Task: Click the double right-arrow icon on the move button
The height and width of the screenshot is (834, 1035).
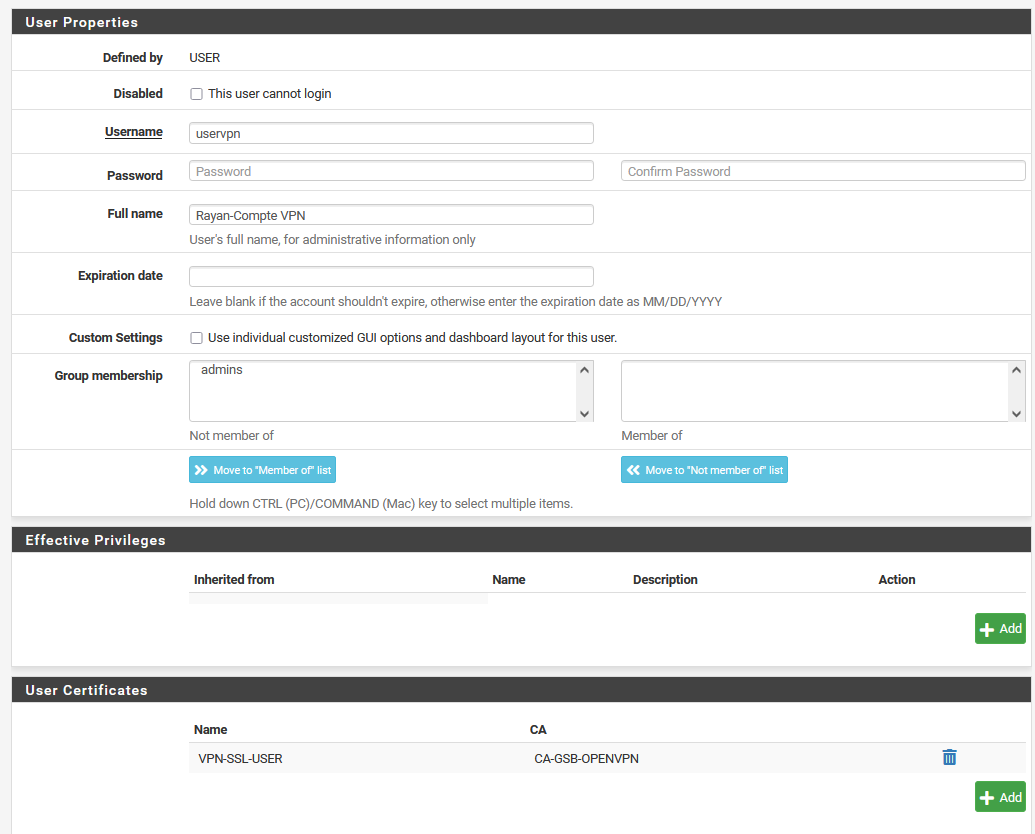Action: (x=203, y=469)
